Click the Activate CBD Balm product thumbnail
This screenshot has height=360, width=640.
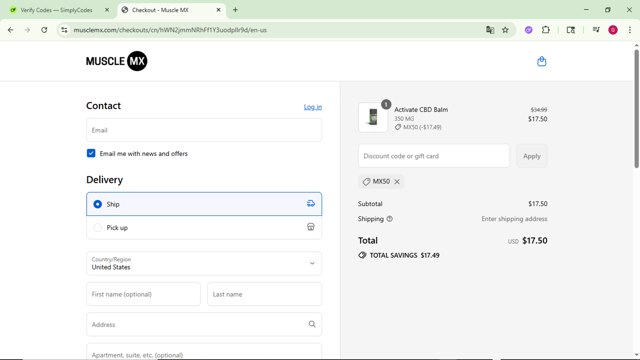373,117
